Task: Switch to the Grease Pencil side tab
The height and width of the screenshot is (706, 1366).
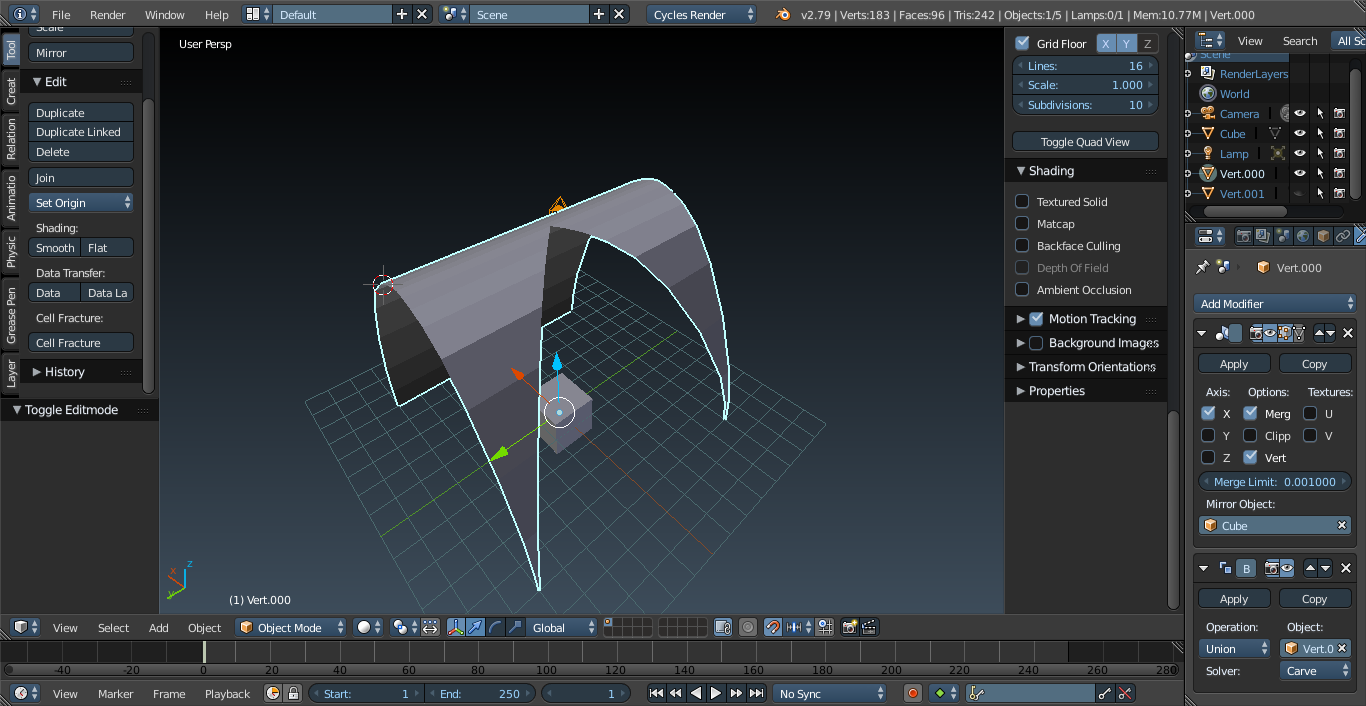Action: pyautogui.click(x=11, y=314)
